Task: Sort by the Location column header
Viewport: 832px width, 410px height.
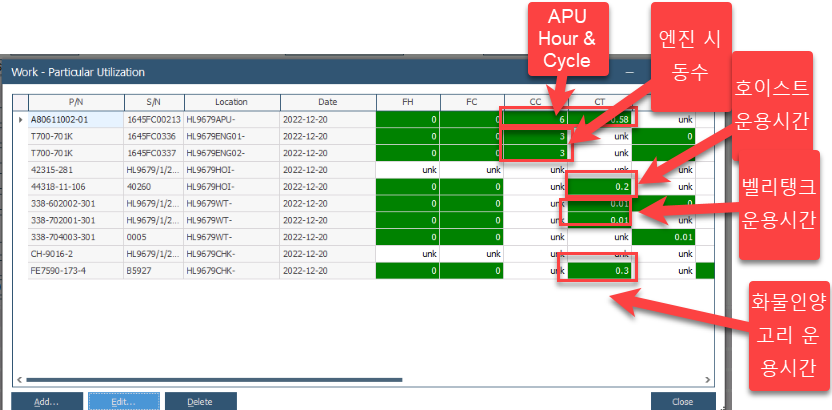Action: tap(231, 102)
